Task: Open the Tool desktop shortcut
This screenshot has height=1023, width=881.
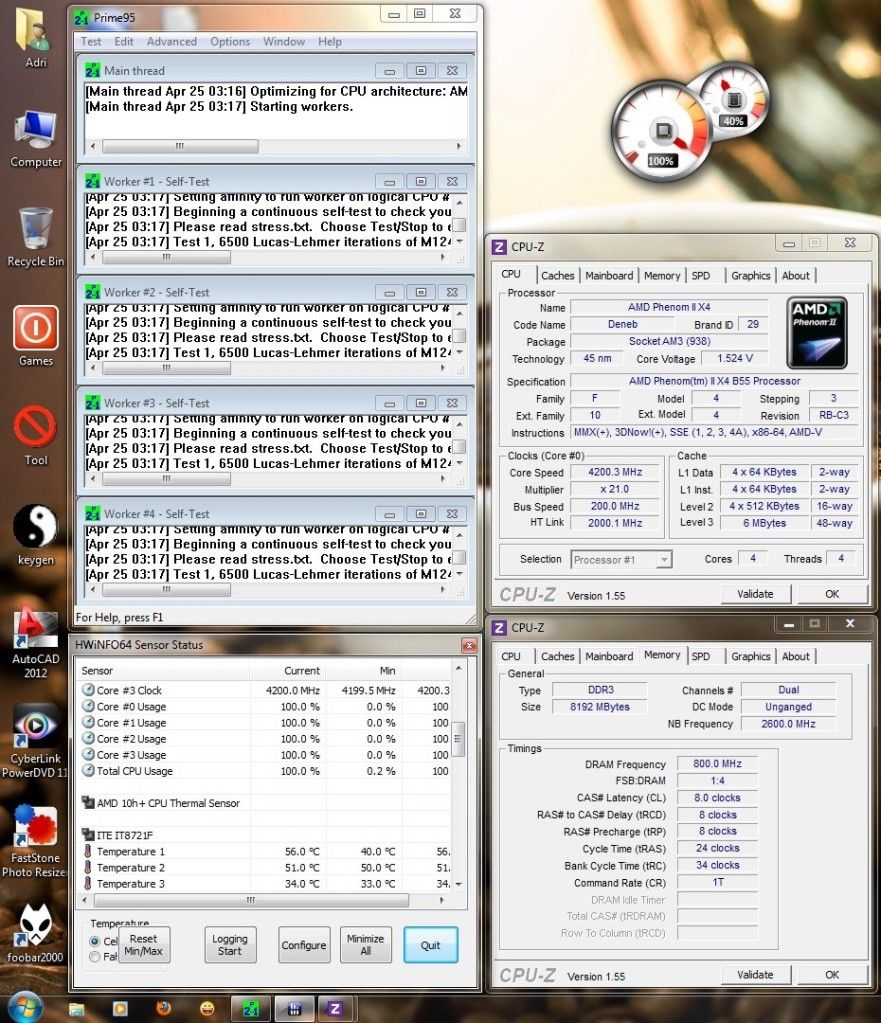Action: 35,436
